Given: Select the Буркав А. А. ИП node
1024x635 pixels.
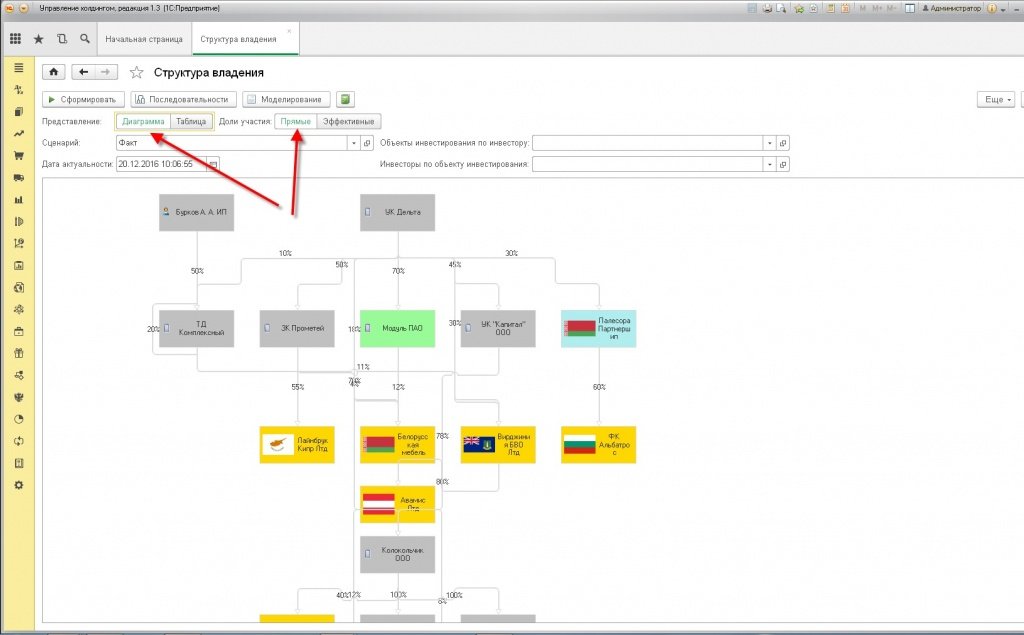Looking at the screenshot, I should [x=197, y=212].
